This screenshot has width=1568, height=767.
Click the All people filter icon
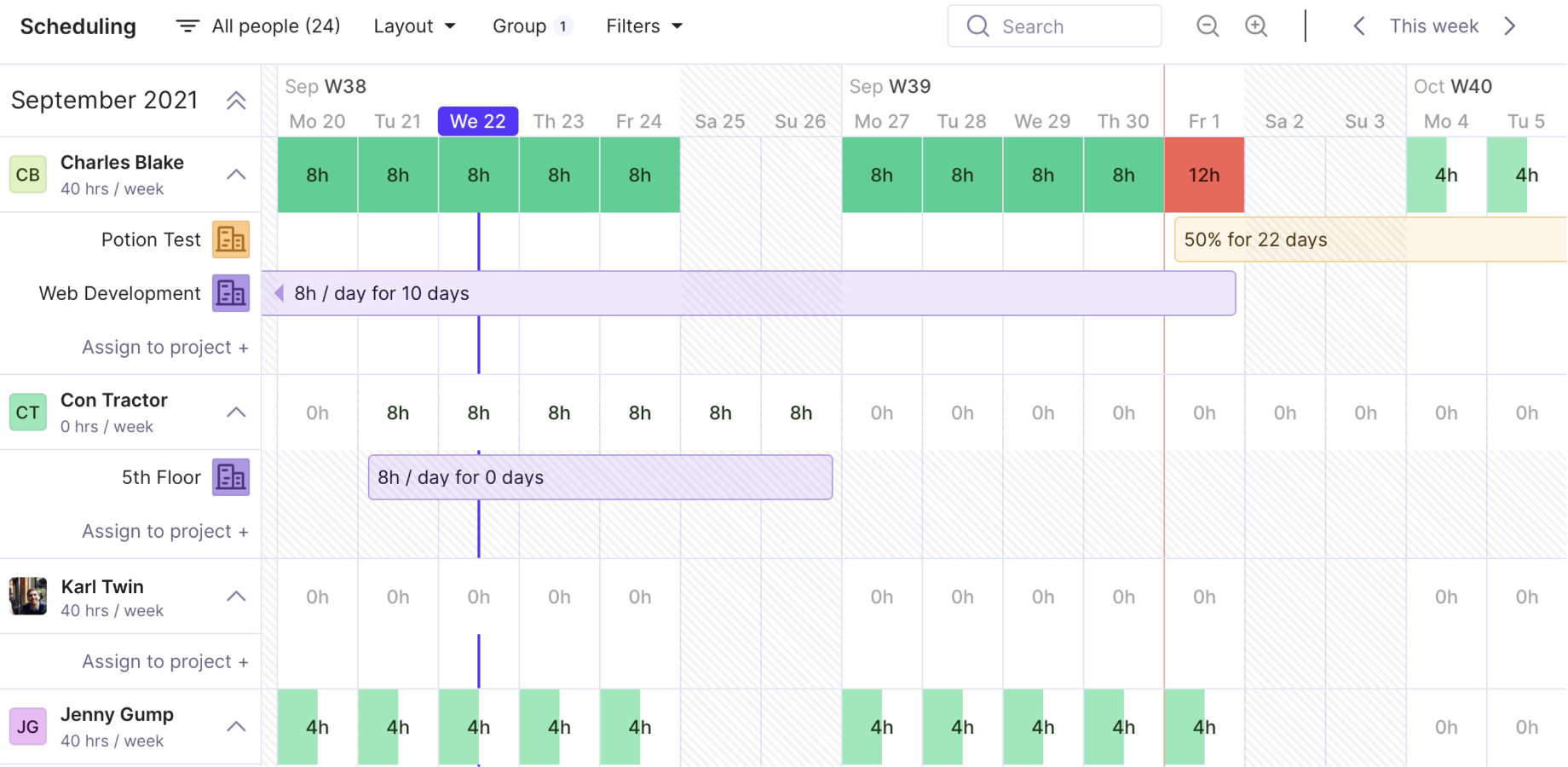point(187,26)
